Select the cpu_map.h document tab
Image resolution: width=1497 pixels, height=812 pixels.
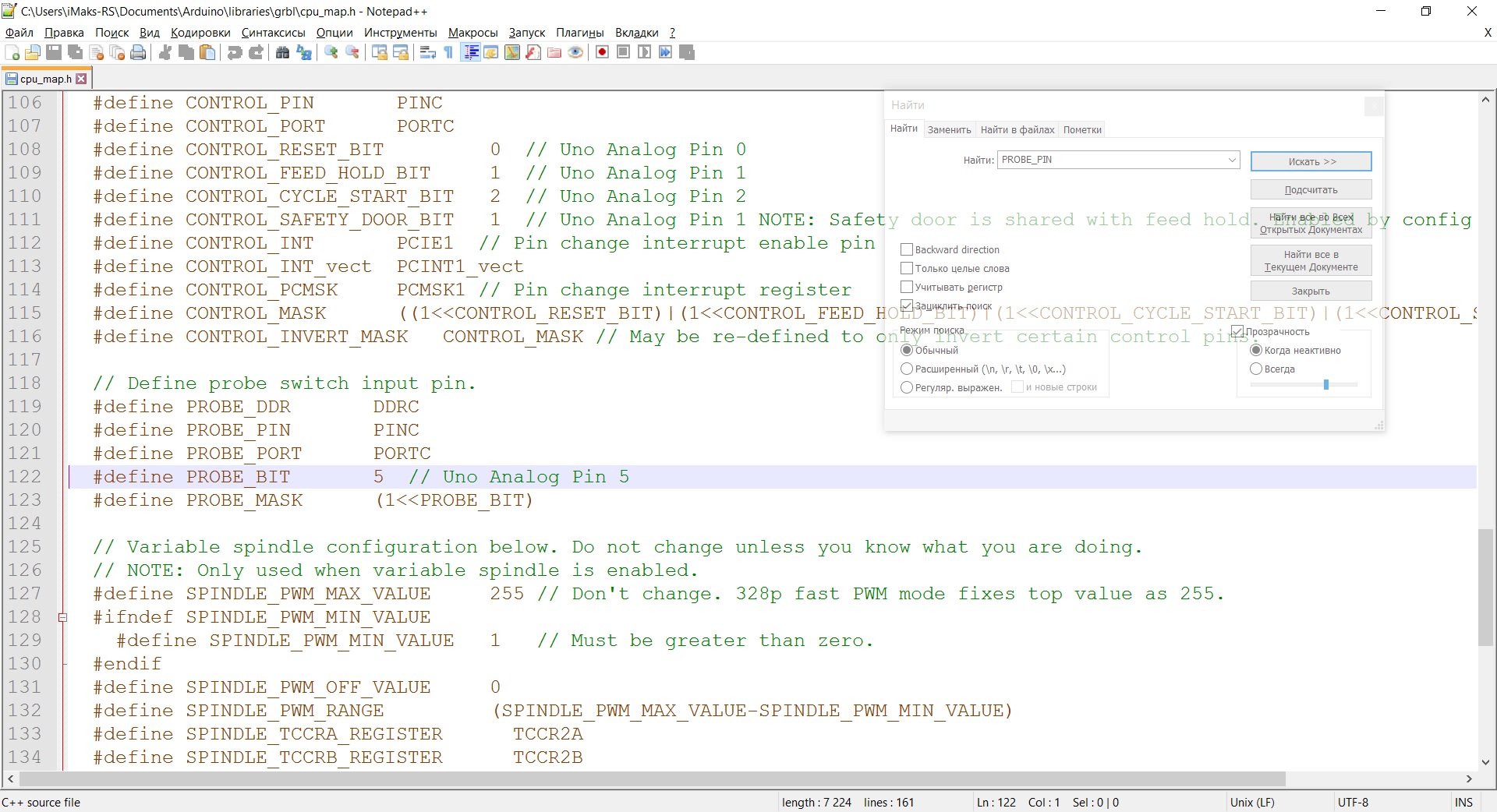click(46, 79)
